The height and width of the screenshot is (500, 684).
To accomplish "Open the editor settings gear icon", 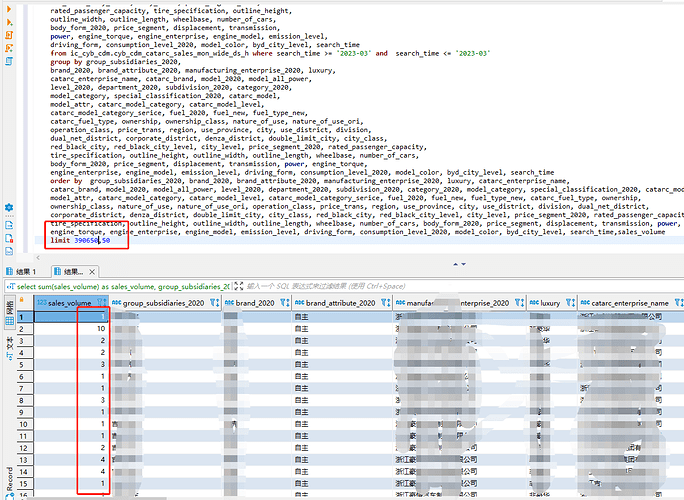I will (x=9, y=207).
